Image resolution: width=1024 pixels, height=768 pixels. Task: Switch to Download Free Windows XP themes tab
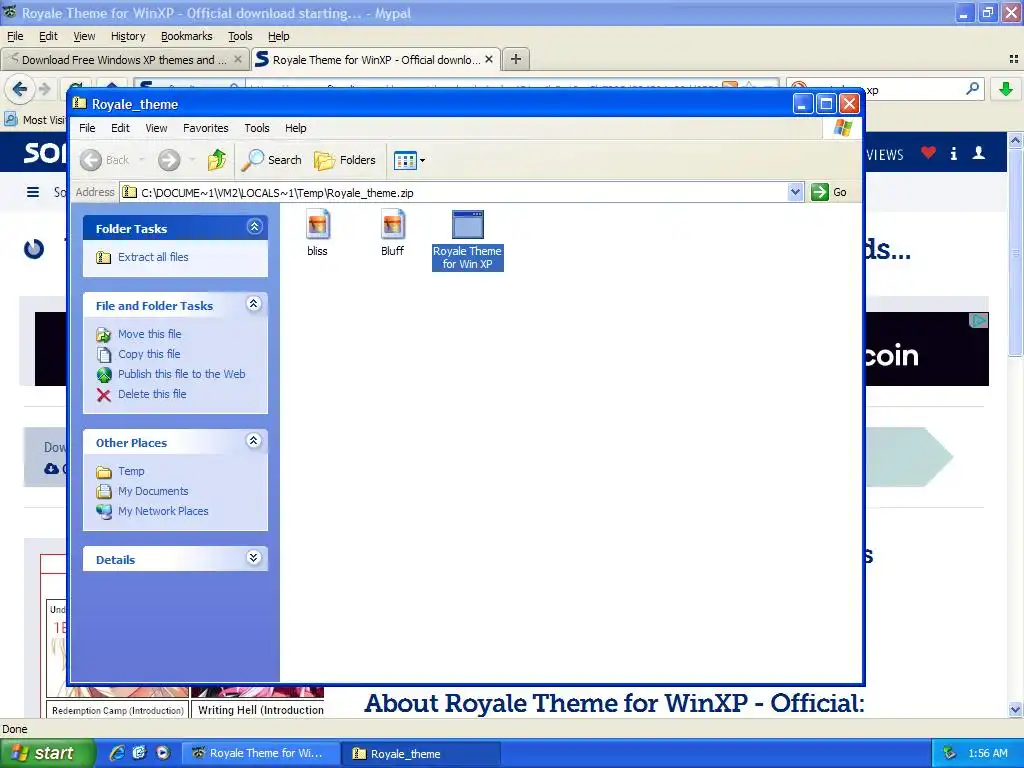coord(124,59)
